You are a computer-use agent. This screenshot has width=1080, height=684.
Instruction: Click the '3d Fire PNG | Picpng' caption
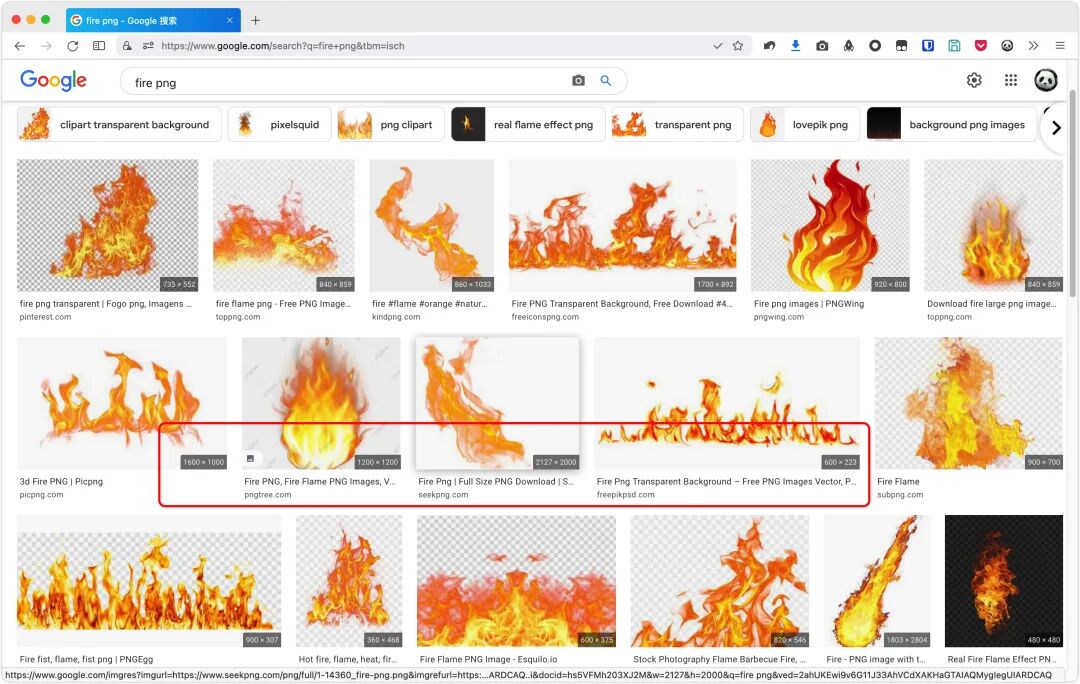(61, 481)
